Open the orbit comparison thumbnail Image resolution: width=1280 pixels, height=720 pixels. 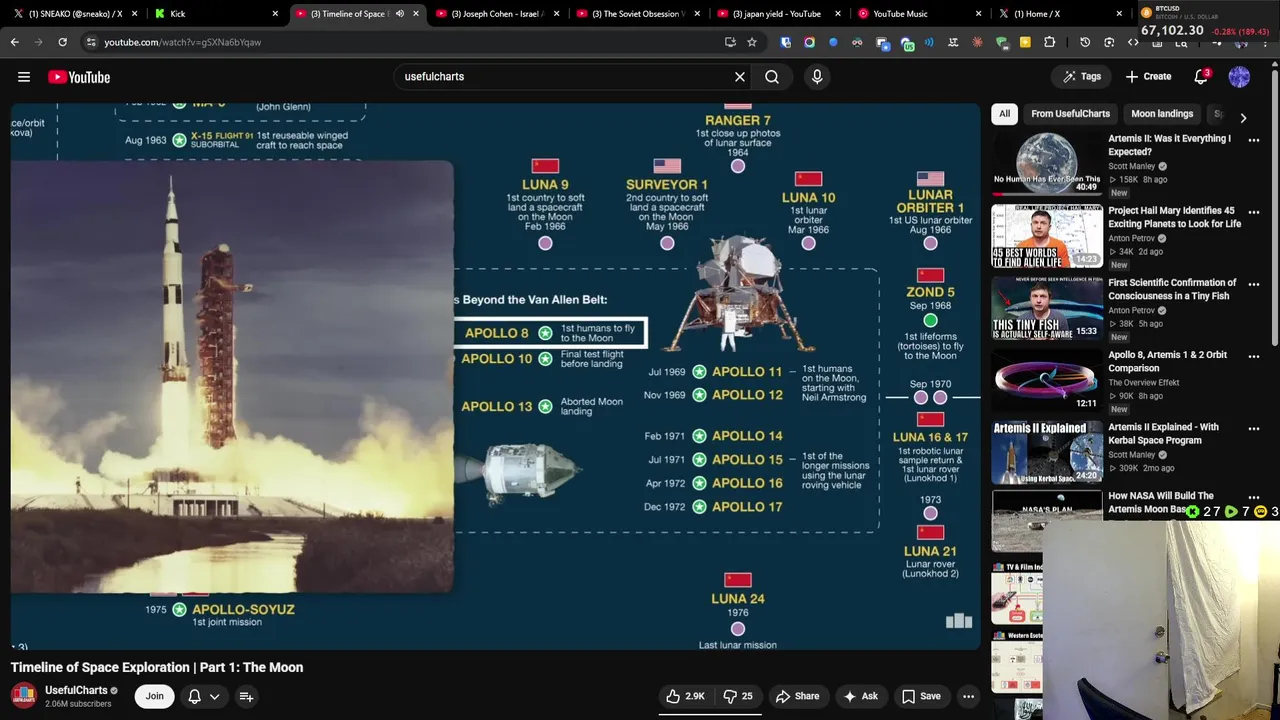click(x=1047, y=380)
